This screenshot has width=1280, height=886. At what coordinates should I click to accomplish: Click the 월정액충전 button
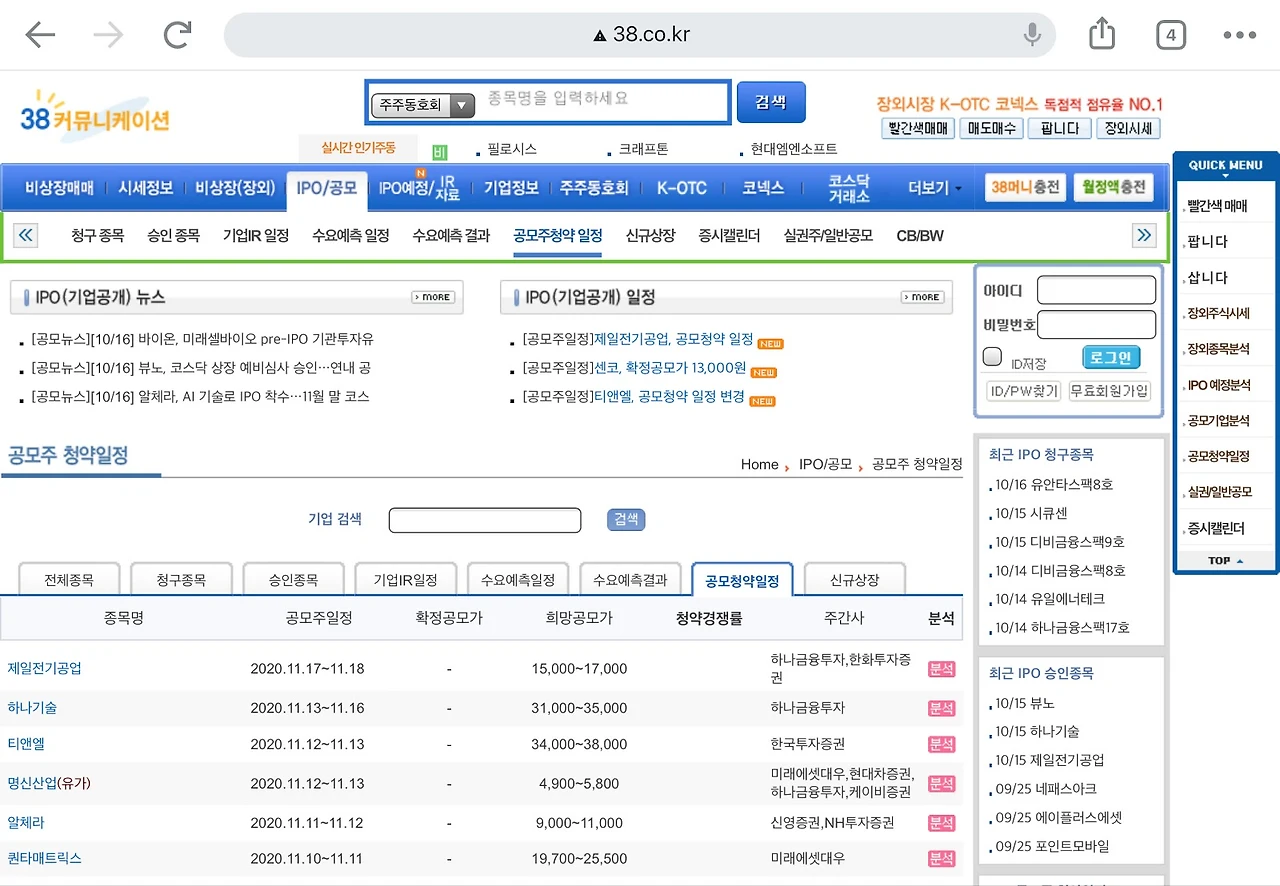point(1113,188)
